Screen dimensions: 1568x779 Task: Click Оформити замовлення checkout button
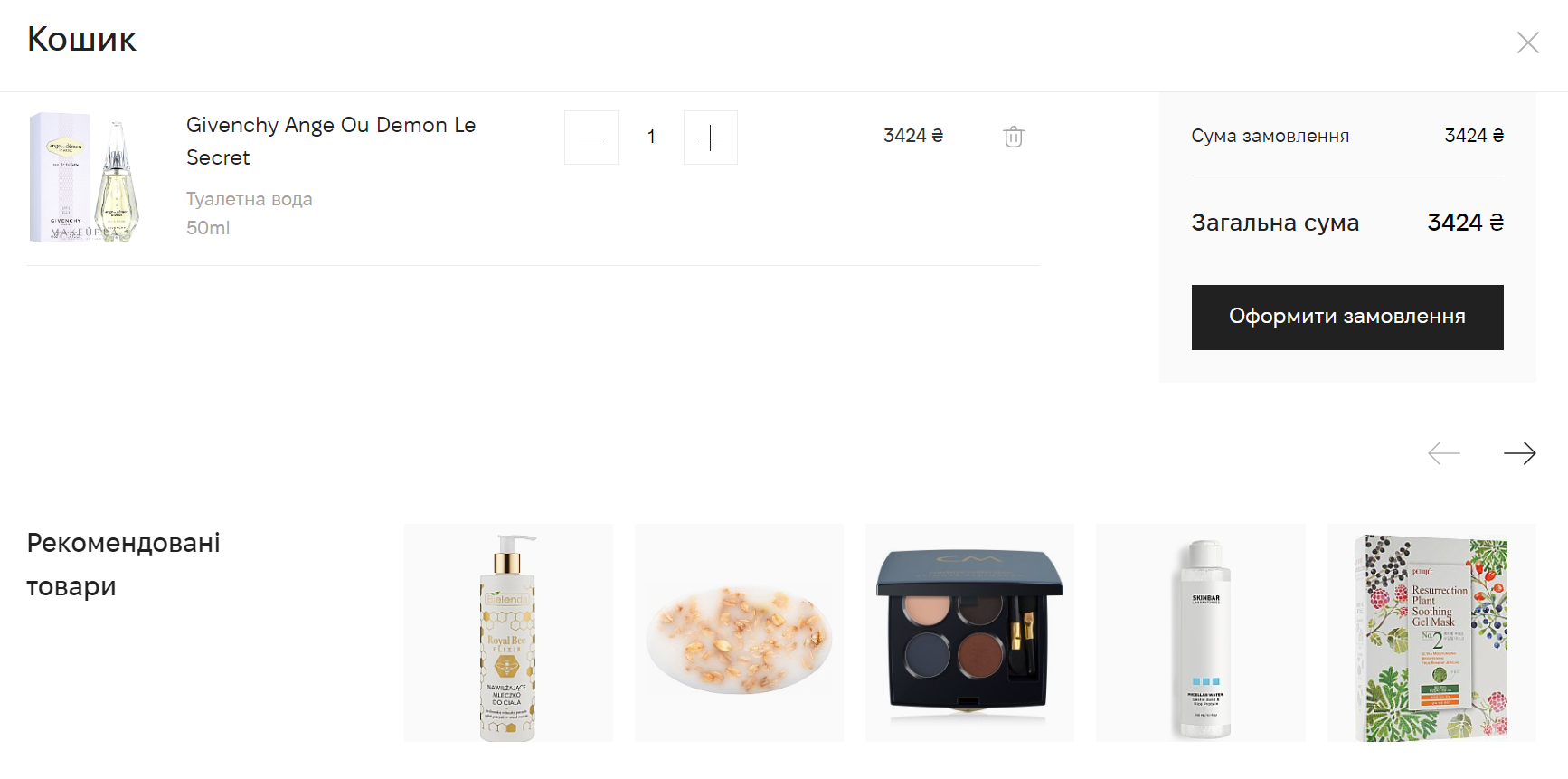click(1347, 318)
